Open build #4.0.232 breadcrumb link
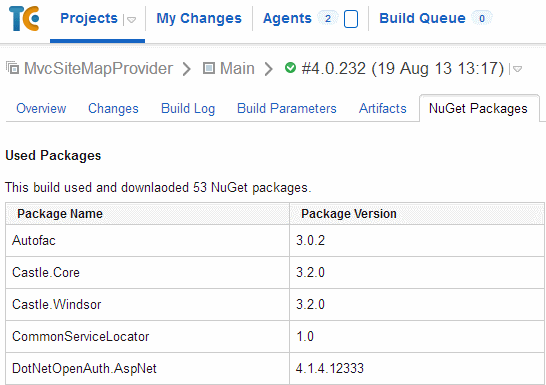Image resolution: width=546 pixels, height=385 pixels. coord(403,69)
